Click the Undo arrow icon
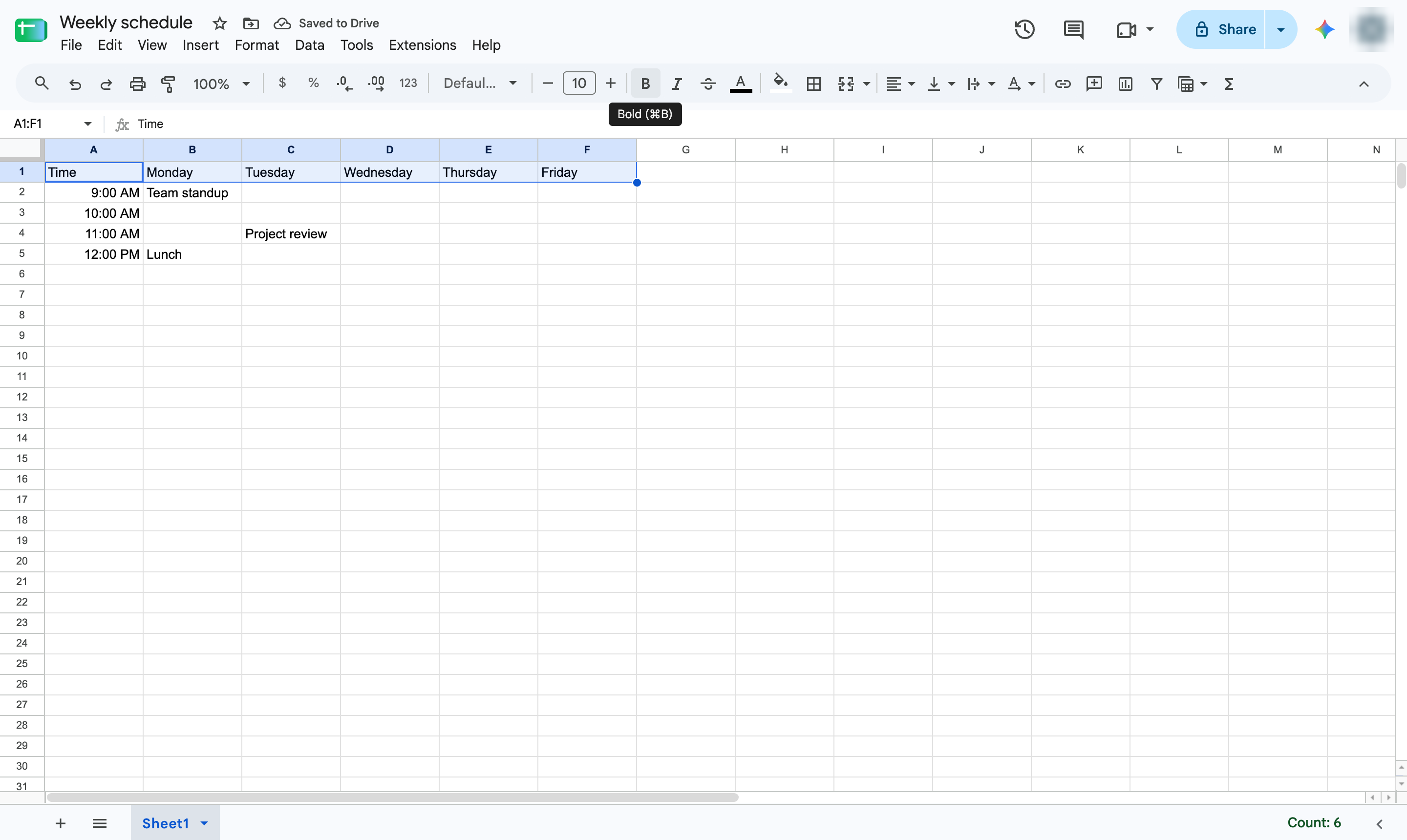 point(75,84)
